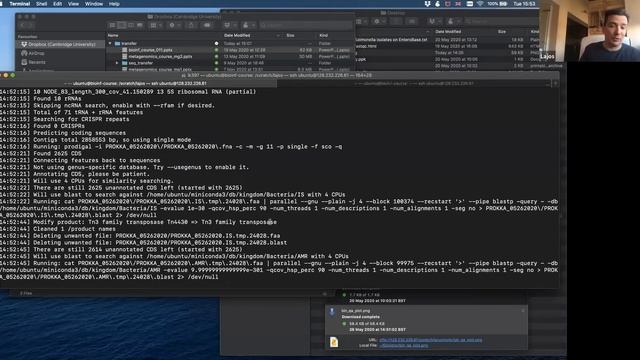The width and height of the screenshot is (640, 360).
Task: Expand the seq_transfer folder disclosure triangle
Action: point(117,63)
